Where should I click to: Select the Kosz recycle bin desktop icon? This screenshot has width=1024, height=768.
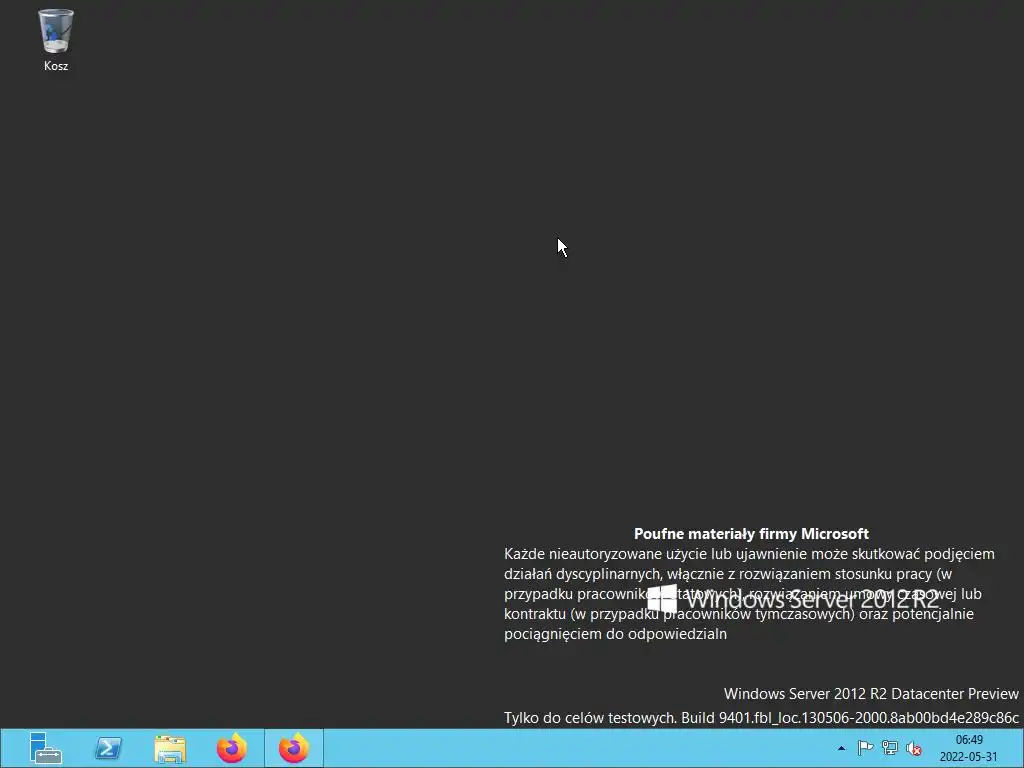tap(56, 39)
